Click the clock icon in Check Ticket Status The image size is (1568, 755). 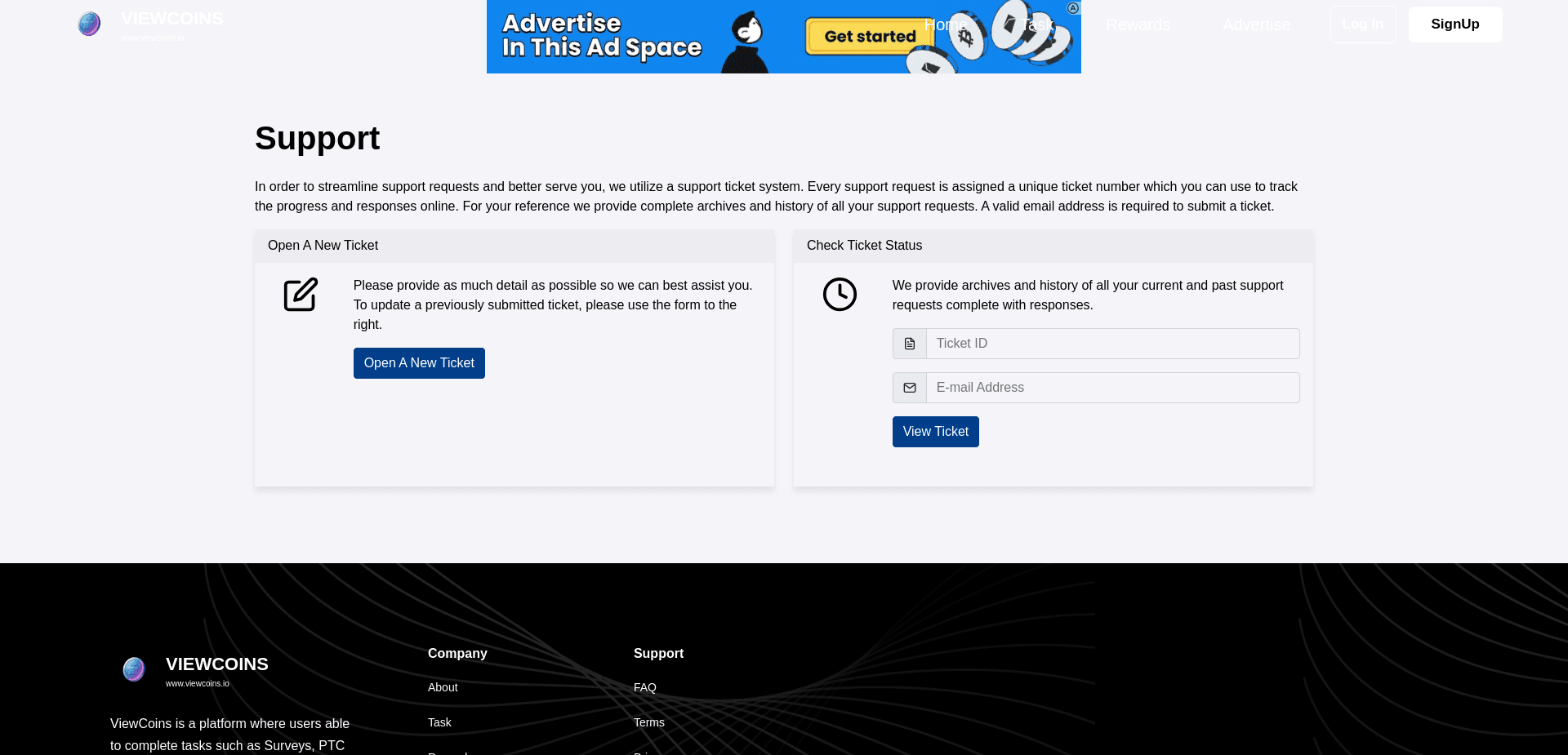point(839,294)
